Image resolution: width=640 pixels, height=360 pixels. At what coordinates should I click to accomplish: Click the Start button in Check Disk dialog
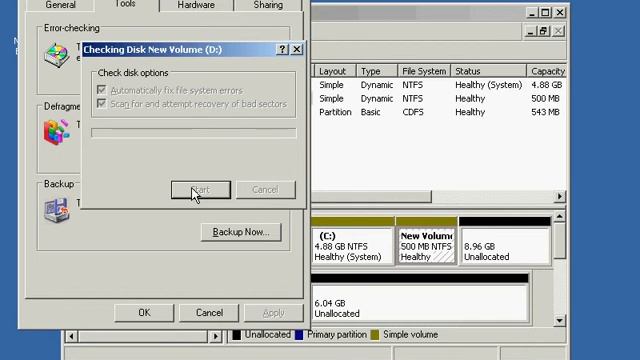point(201,190)
